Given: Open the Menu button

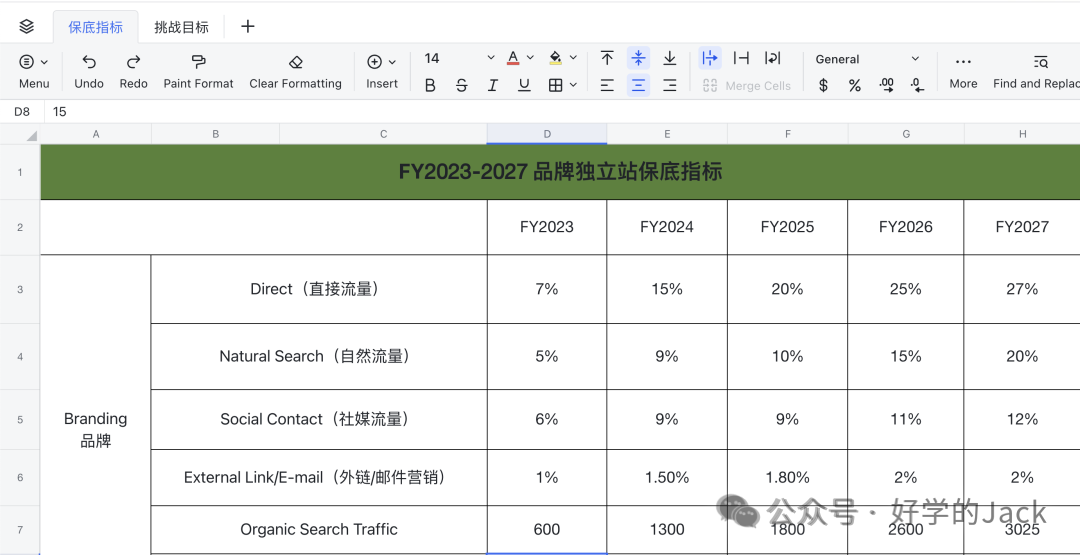Looking at the screenshot, I should 34,71.
